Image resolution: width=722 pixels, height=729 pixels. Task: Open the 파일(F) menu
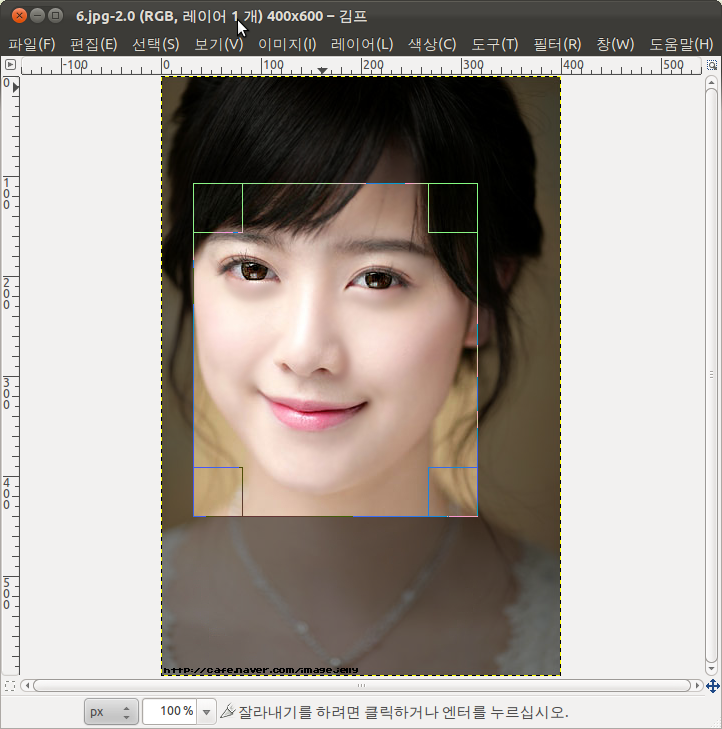32,44
